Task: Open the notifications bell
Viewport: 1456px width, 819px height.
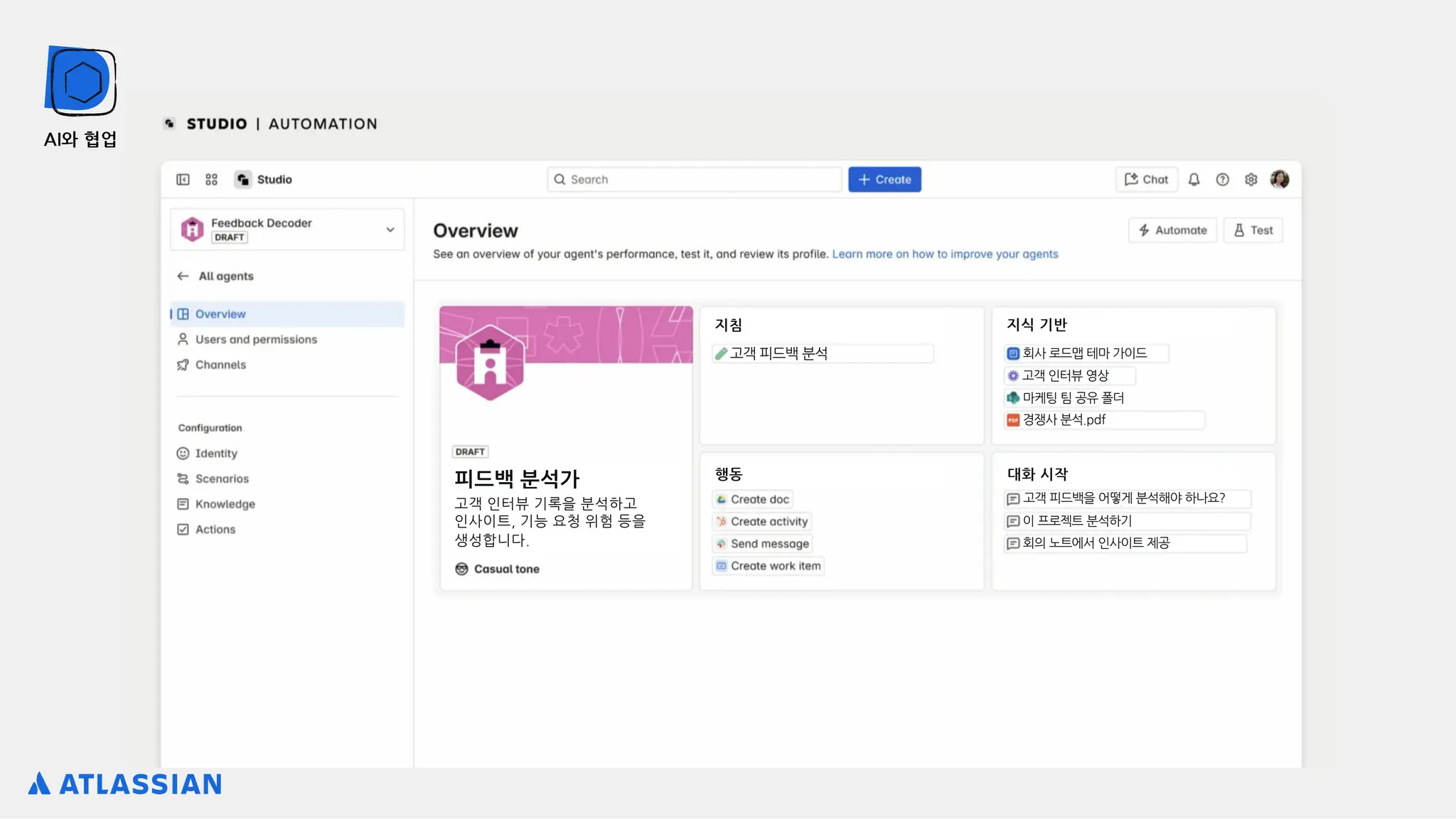Action: [x=1194, y=180]
